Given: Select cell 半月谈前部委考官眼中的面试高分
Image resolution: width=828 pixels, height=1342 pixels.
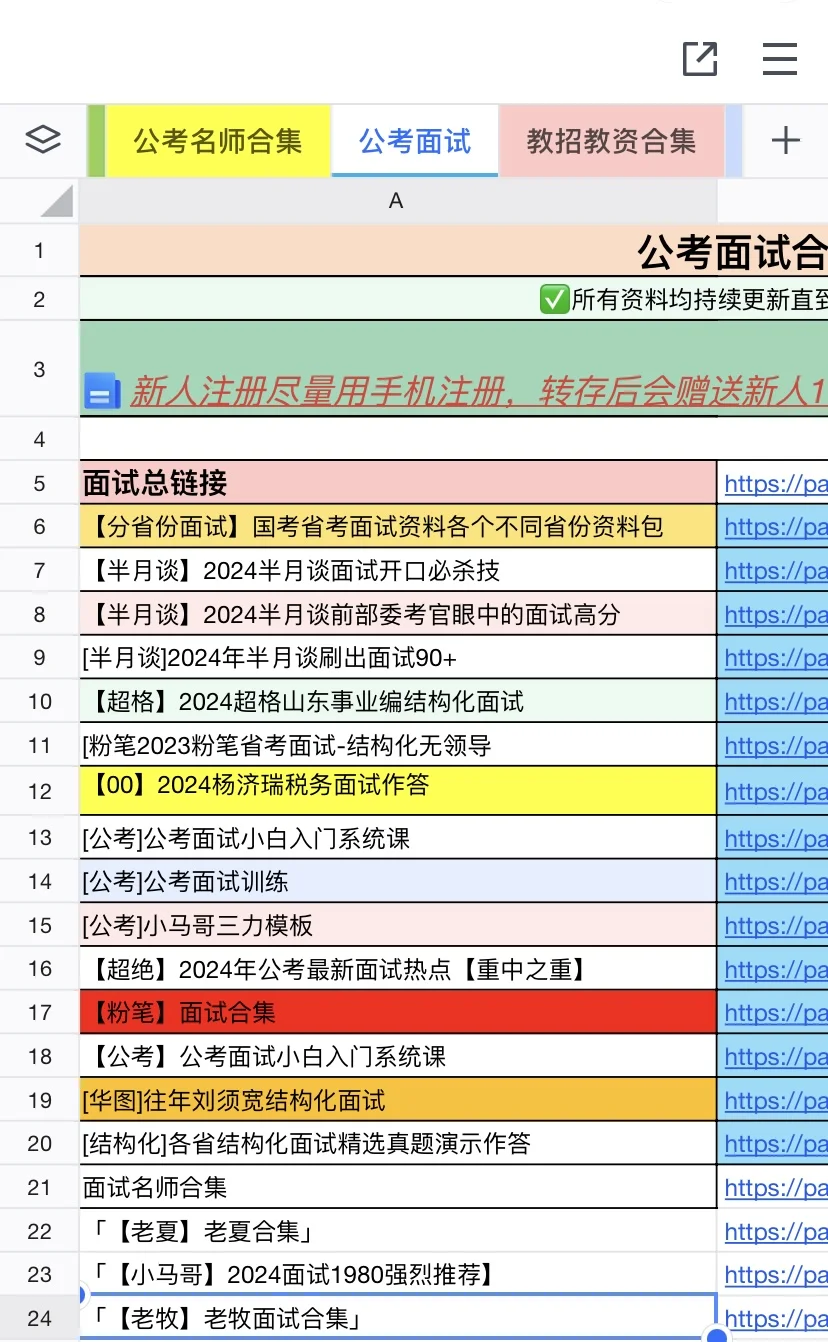Looking at the screenshot, I should click(x=398, y=614).
